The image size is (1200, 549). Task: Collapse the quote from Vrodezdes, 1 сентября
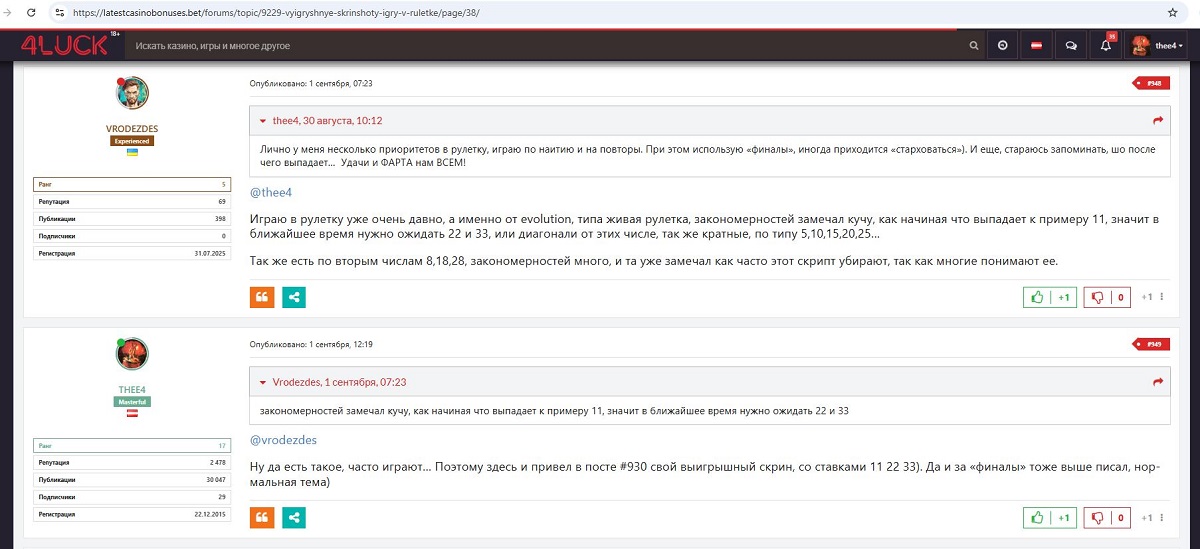(263, 382)
